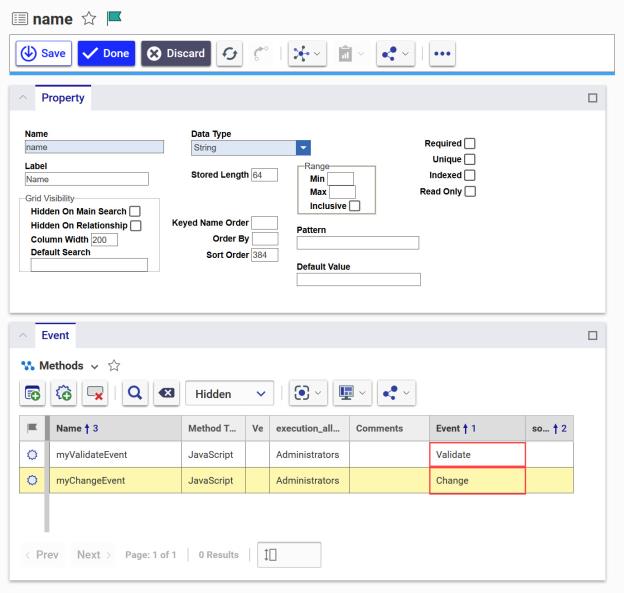Click the grayed-out undo arrow icon
The height and width of the screenshot is (593, 624).
(x=261, y=53)
